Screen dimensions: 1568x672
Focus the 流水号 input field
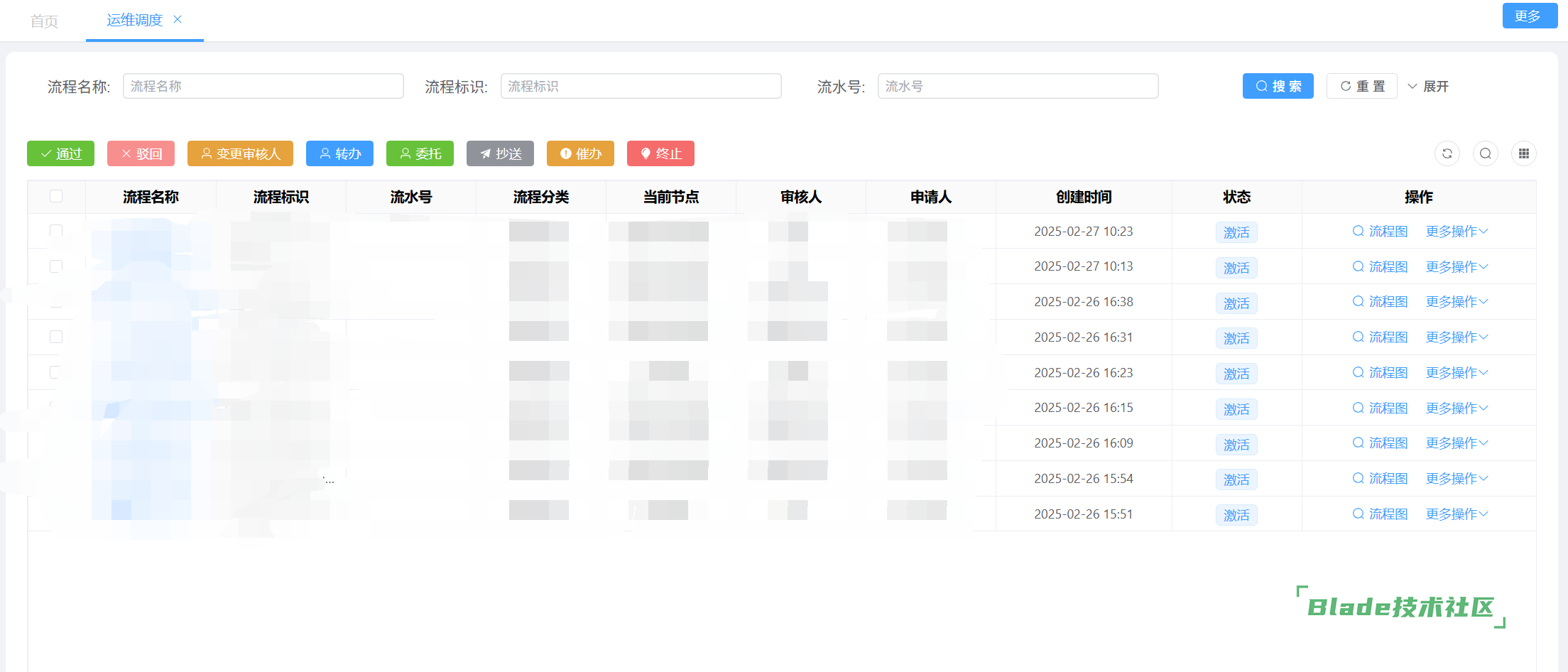click(1018, 86)
